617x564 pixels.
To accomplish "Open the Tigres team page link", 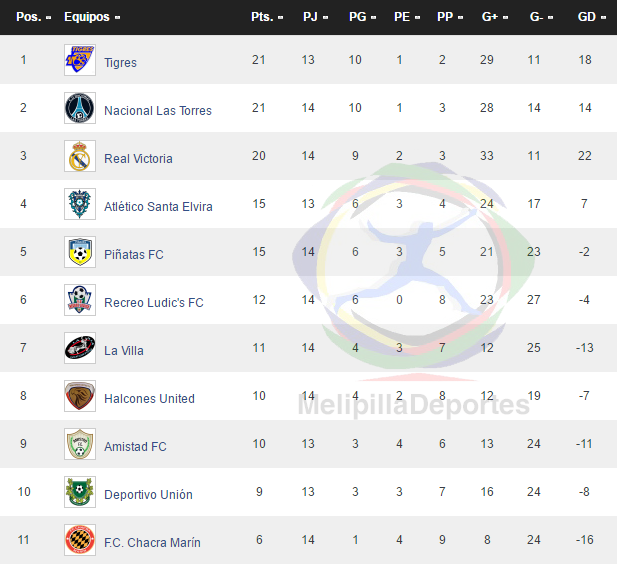I will tap(120, 63).
